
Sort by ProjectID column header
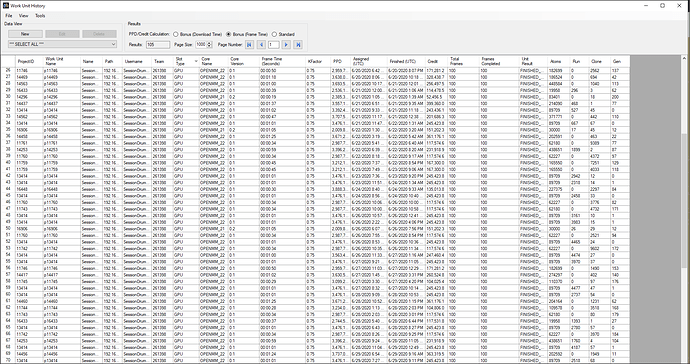coord(29,61)
